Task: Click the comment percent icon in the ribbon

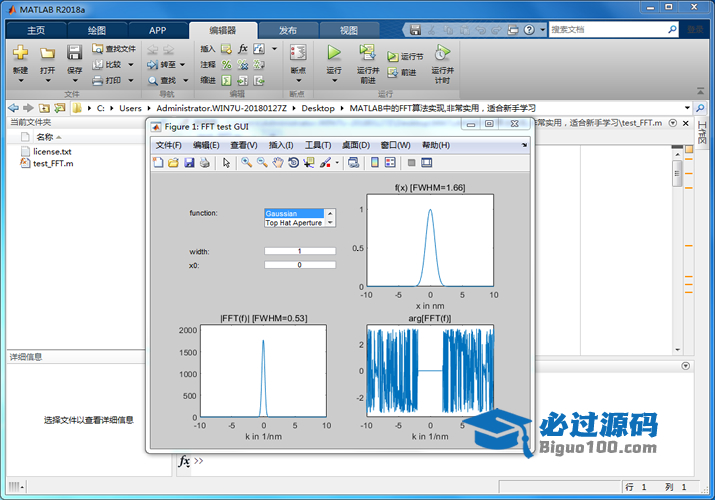Action: [226, 65]
